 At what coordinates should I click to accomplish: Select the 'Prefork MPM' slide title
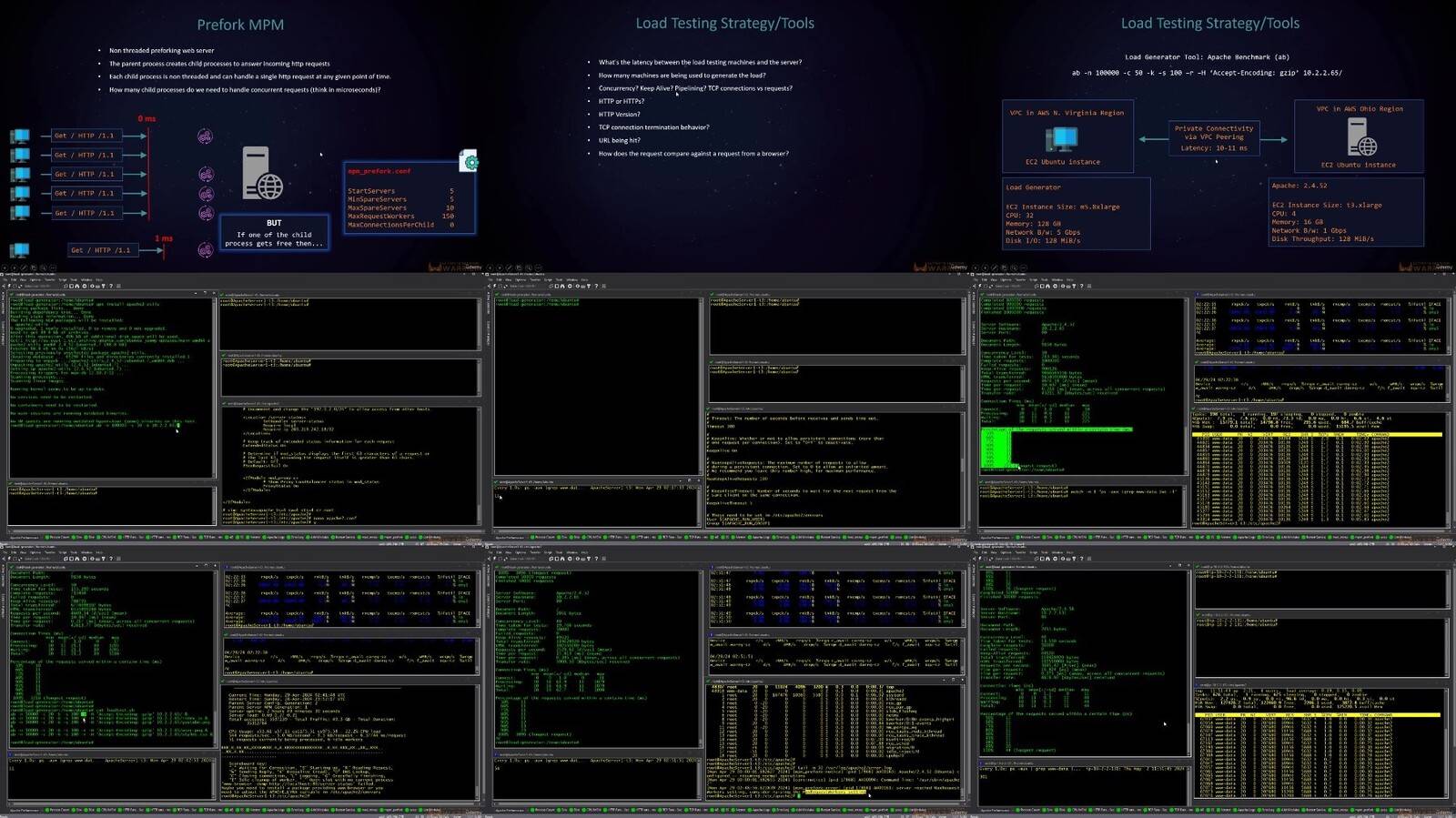240,25
